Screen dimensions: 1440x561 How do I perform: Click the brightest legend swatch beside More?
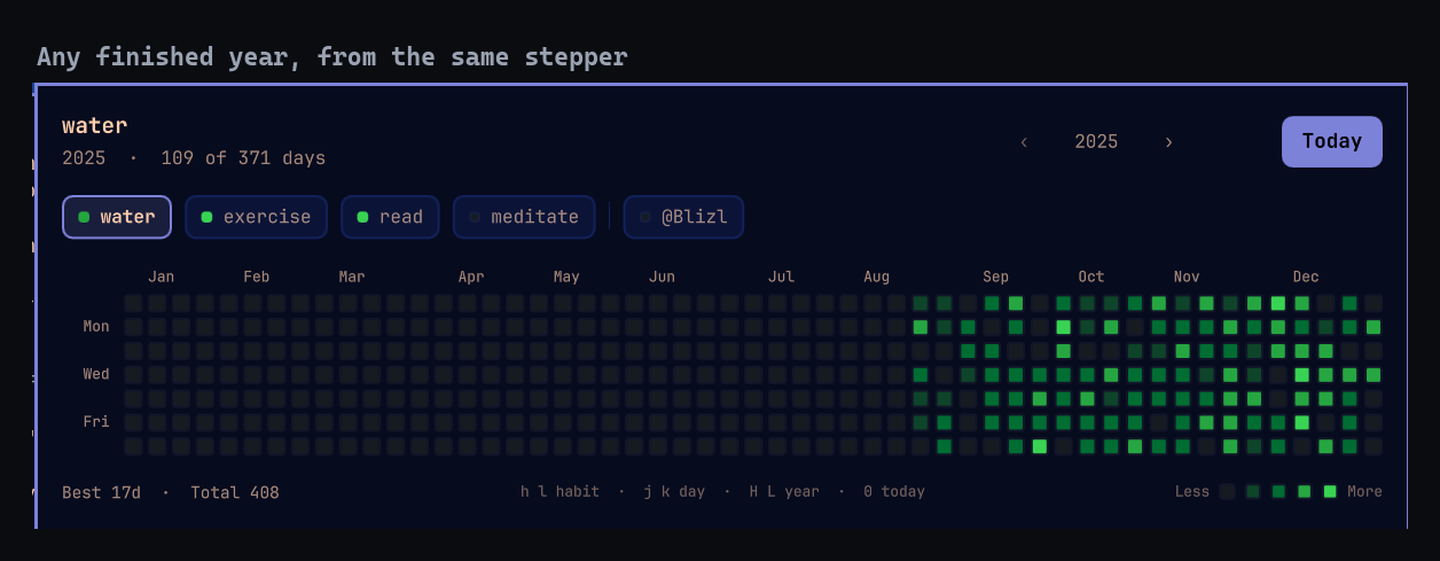coord(1330,491)
